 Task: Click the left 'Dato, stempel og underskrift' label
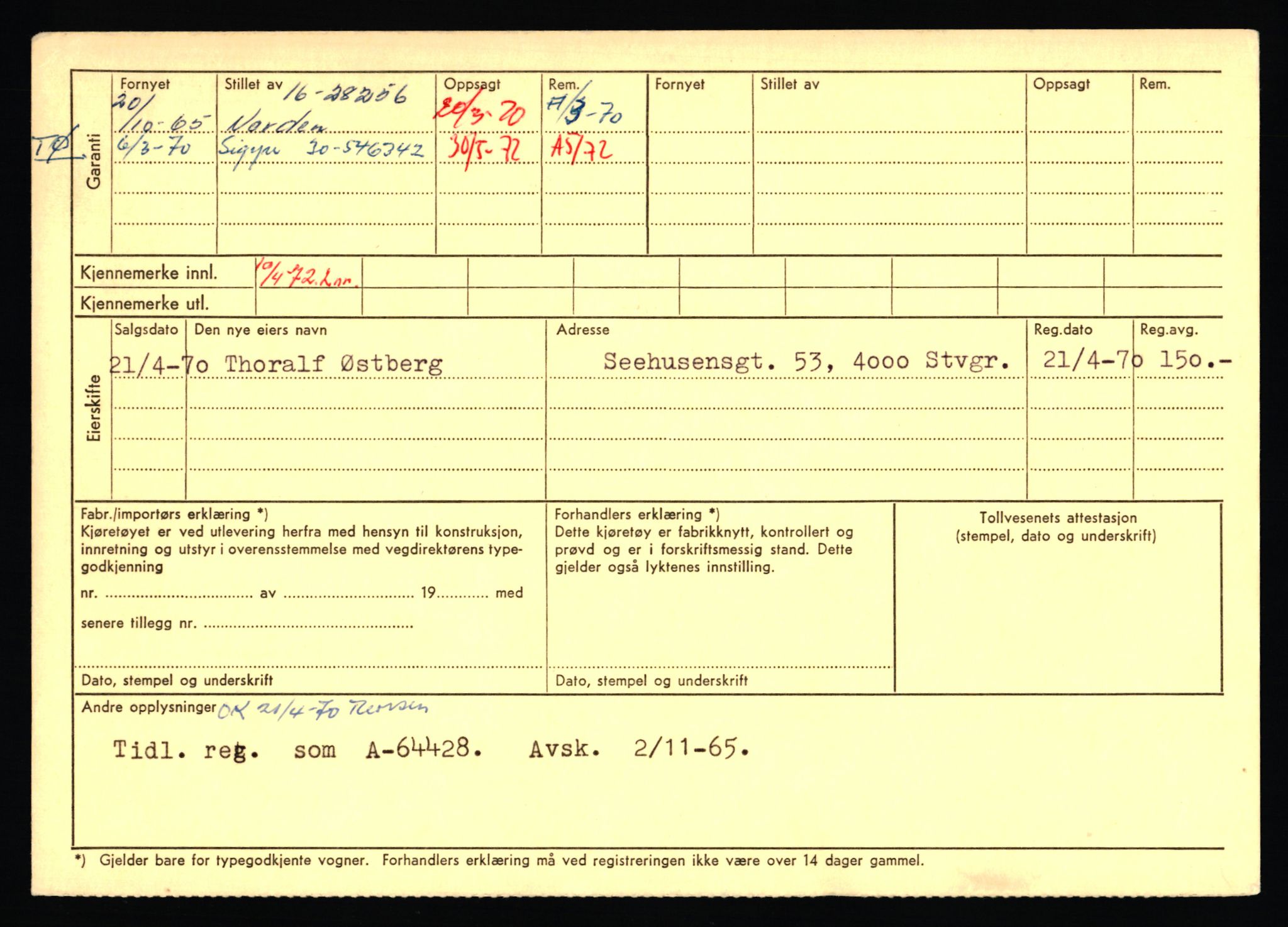[177, 680]
